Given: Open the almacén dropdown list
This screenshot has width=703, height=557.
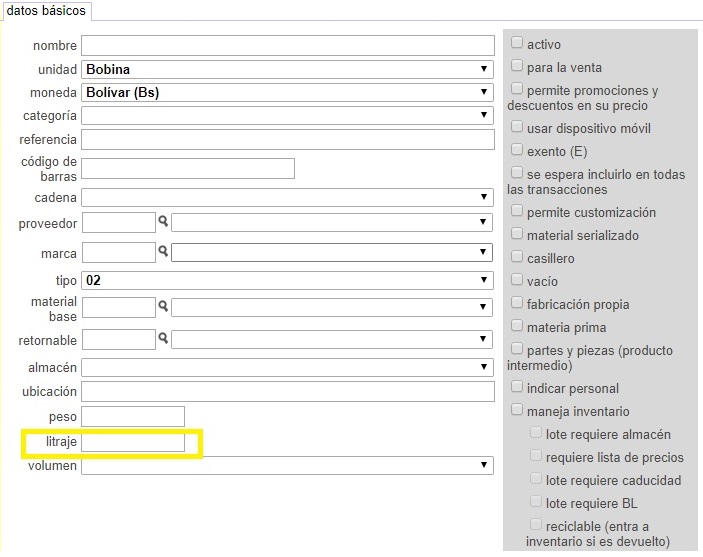Looking at the screenshot, I should click(x=287, y=367).
